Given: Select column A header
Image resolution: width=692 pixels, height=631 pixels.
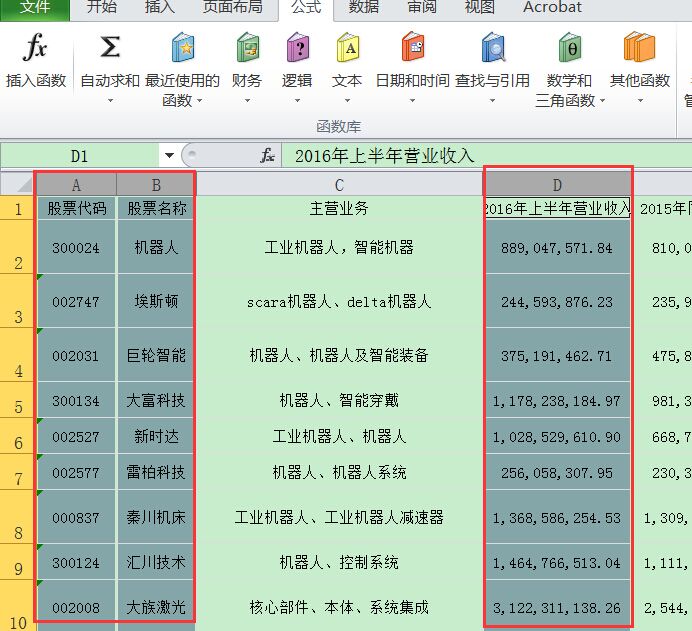Looking at the screenshot, I should point(76,184).
